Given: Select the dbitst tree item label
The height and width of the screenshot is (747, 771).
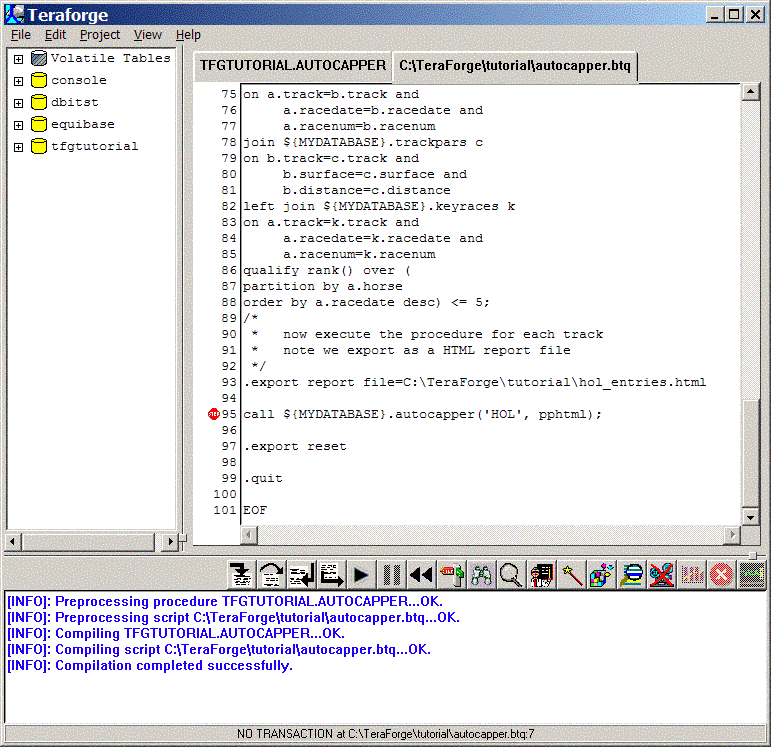Looking at the screenshot, I should pos(75,102).
